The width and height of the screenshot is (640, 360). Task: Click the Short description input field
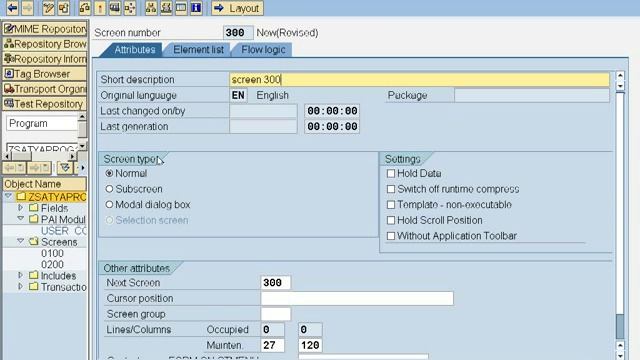(x=420, y=80)
